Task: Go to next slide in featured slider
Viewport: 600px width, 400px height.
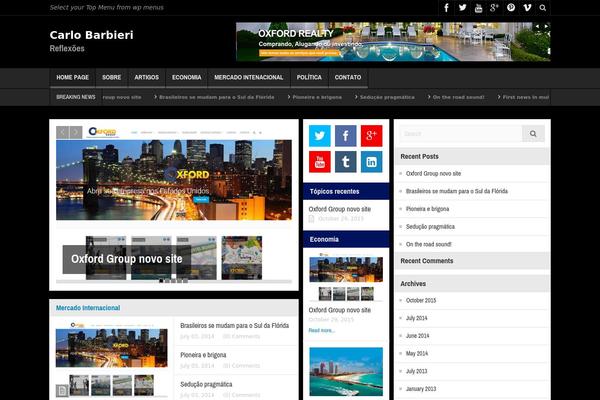Action: point(76,132)
